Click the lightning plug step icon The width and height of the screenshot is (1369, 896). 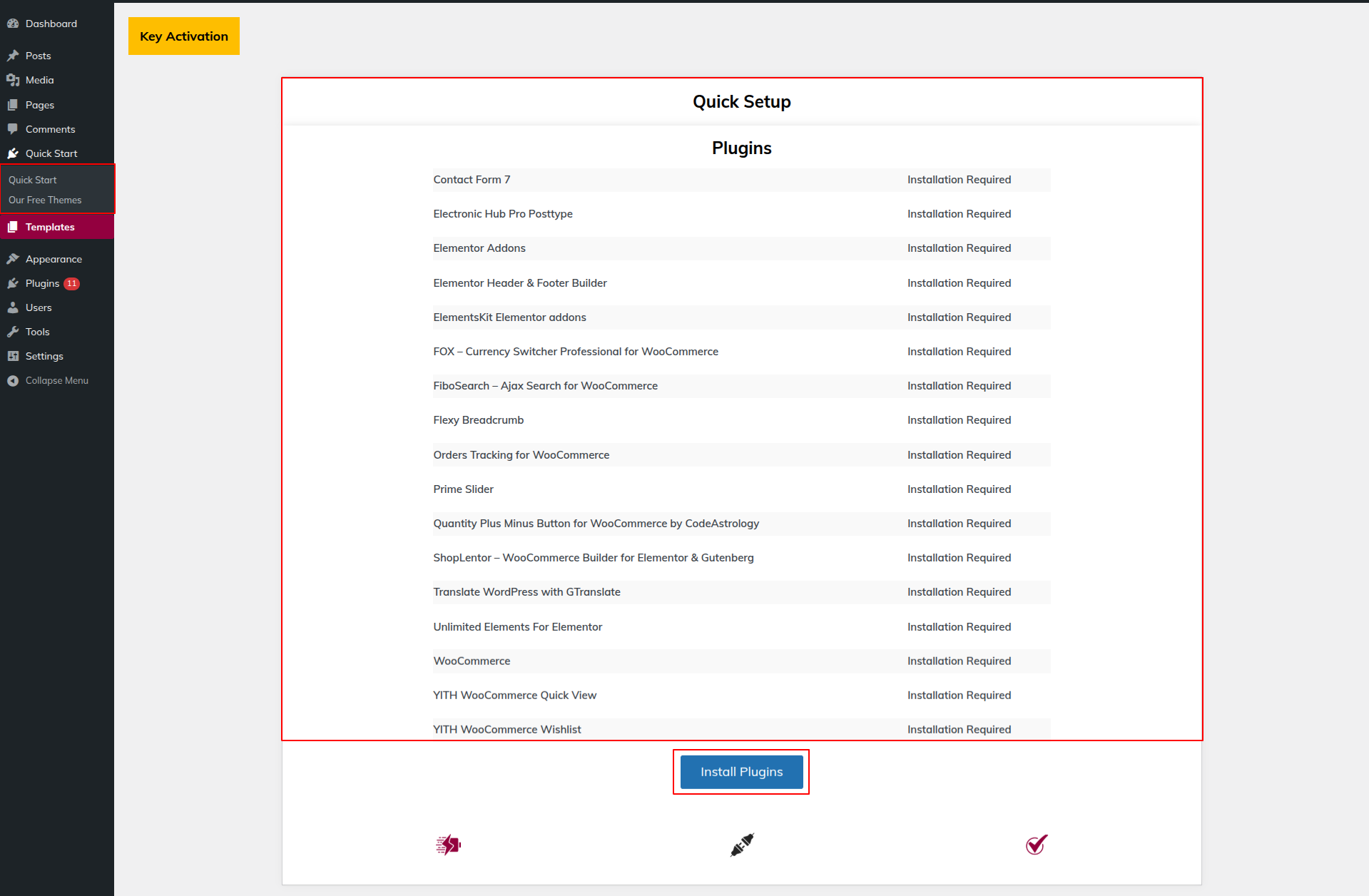[448, 845]
